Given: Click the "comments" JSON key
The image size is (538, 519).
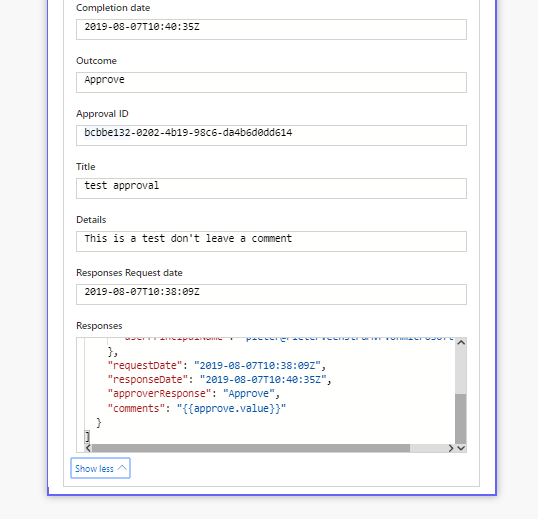Looking at the screenshot, I should pyautogui.click(x=136, y=409).
